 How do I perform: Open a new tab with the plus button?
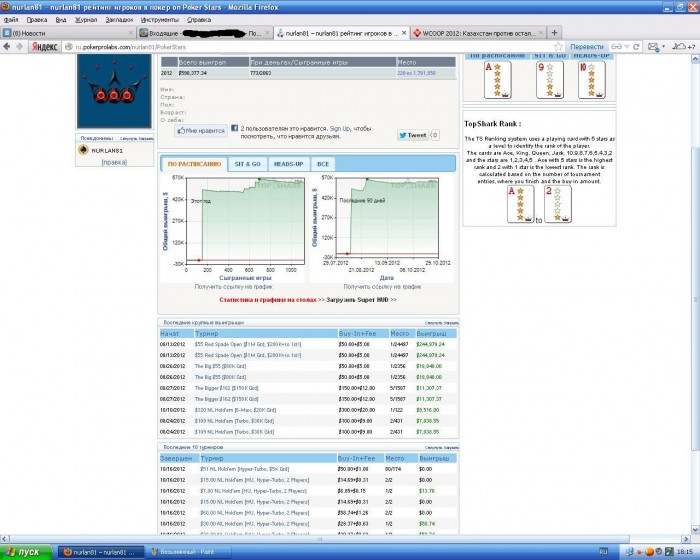pos(554,33)
